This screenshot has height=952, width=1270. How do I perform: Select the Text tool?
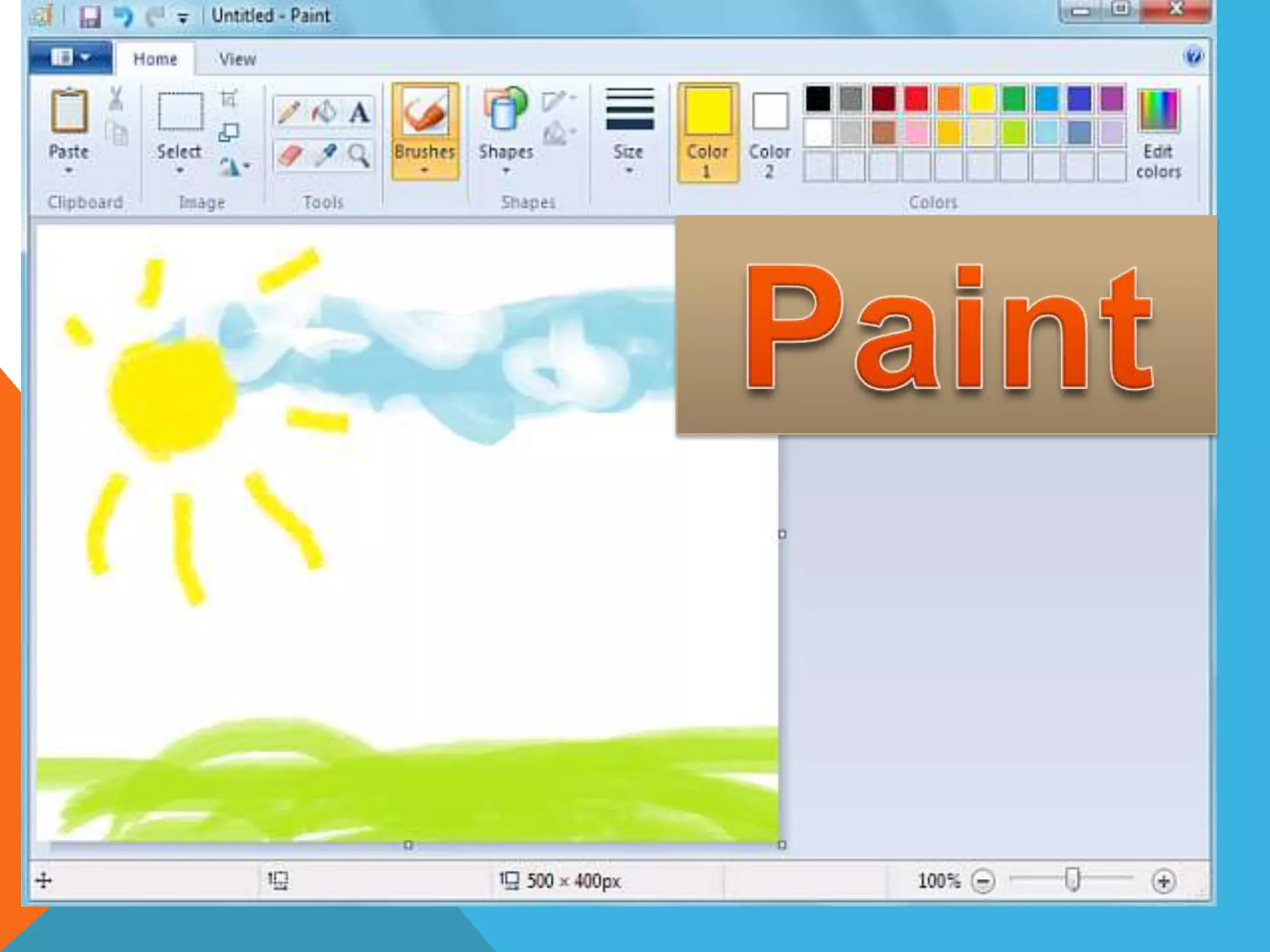coord(359,113)
